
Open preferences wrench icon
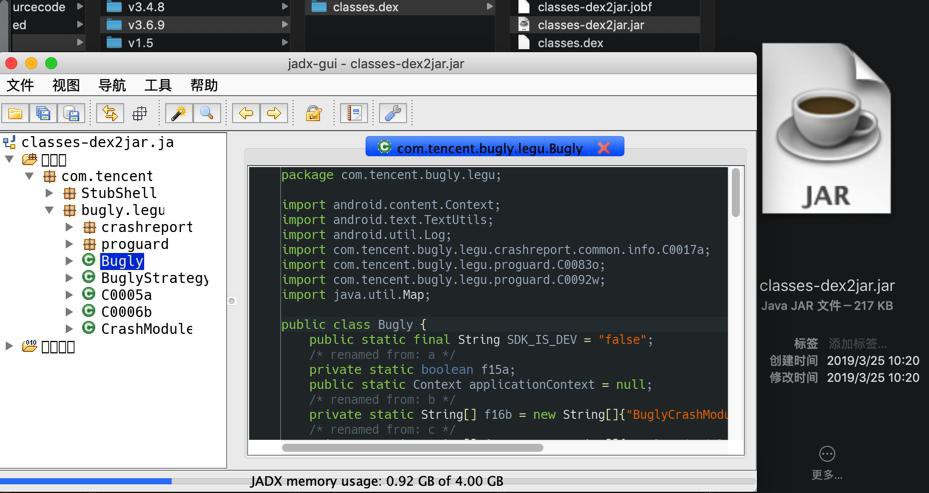click(393, 113)
